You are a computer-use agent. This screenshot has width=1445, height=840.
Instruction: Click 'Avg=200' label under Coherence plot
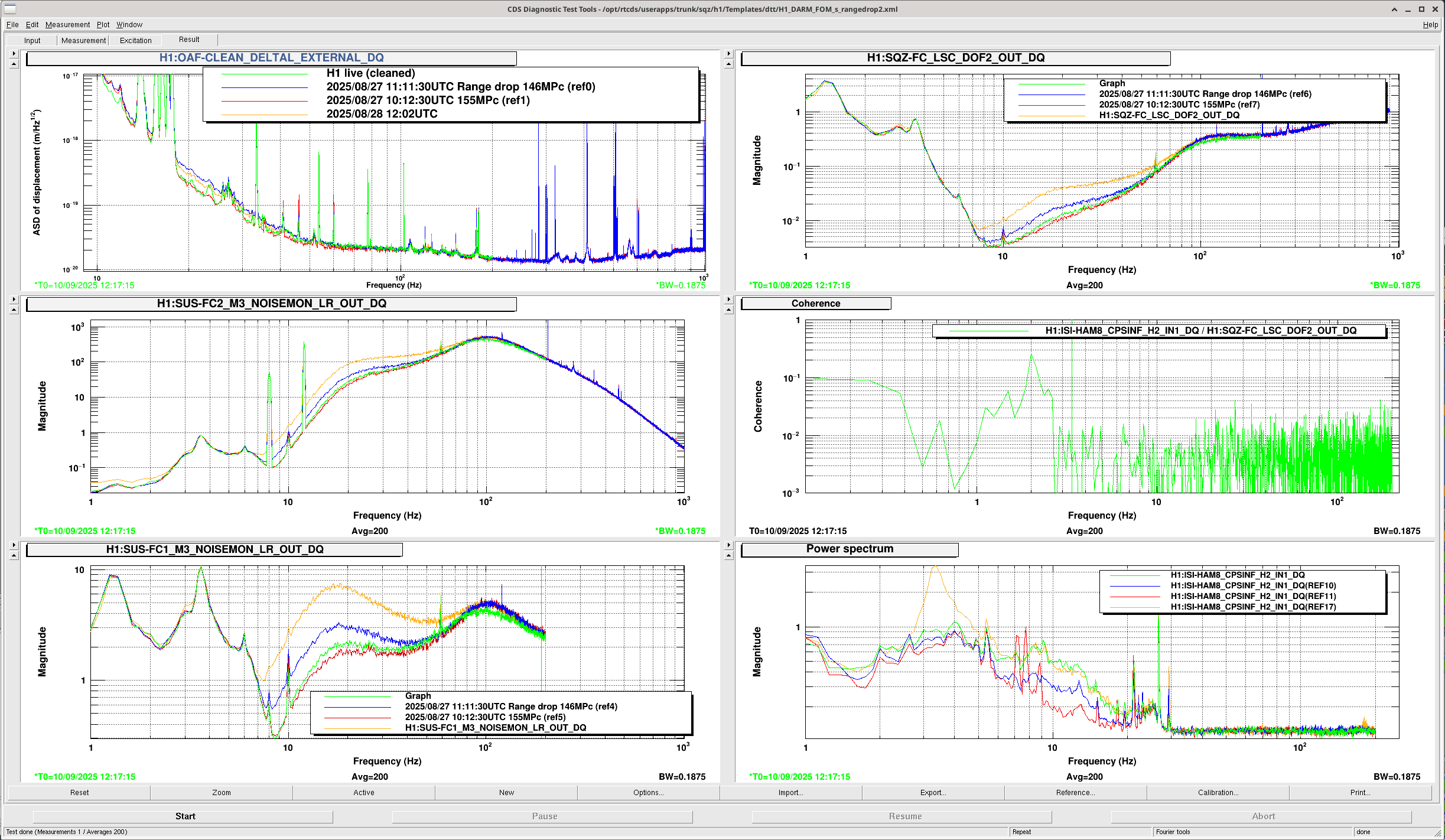coord(1085,531)
